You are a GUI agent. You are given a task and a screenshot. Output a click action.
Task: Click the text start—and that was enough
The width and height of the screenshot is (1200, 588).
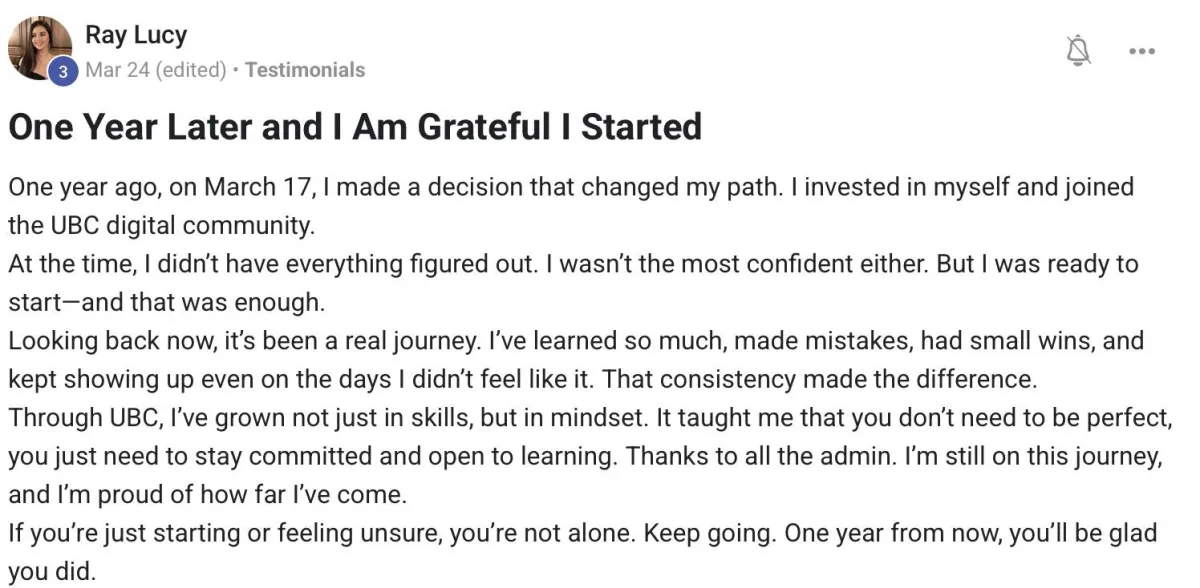(166, 302)
